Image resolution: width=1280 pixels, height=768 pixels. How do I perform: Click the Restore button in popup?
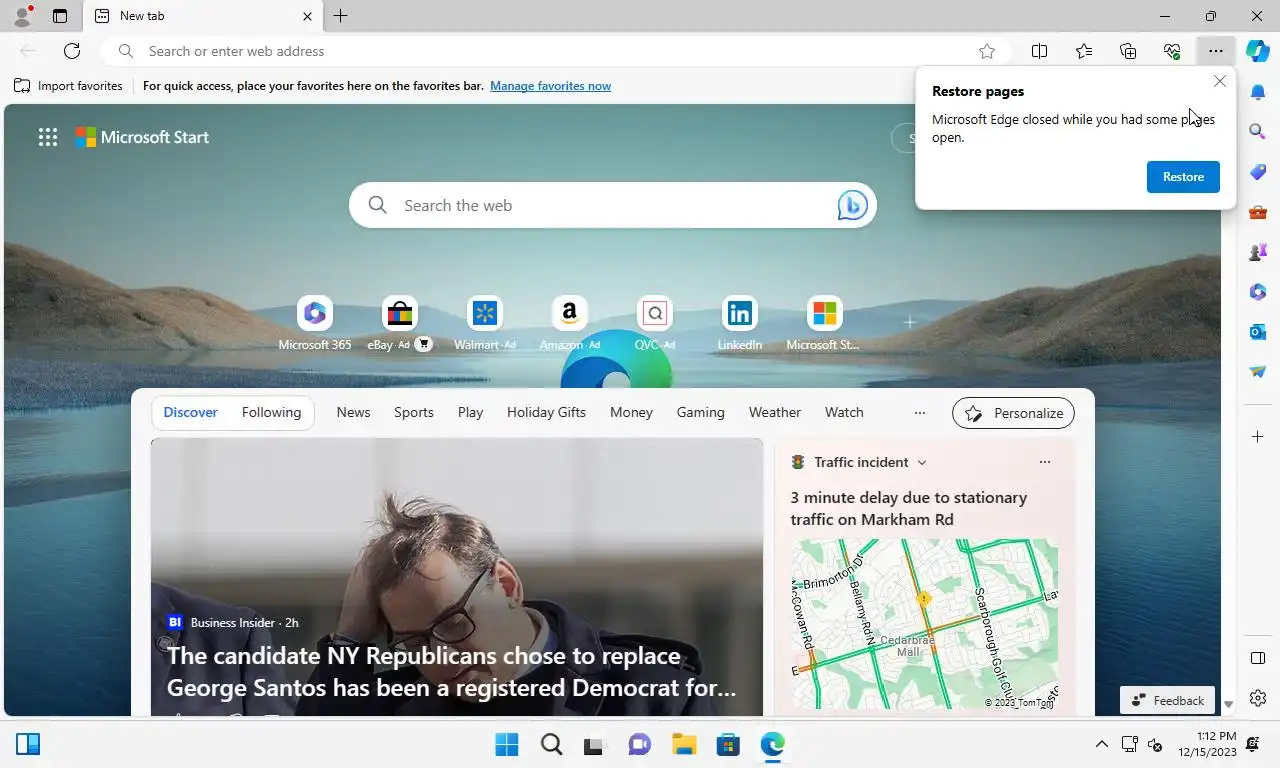pos(1183,176)
